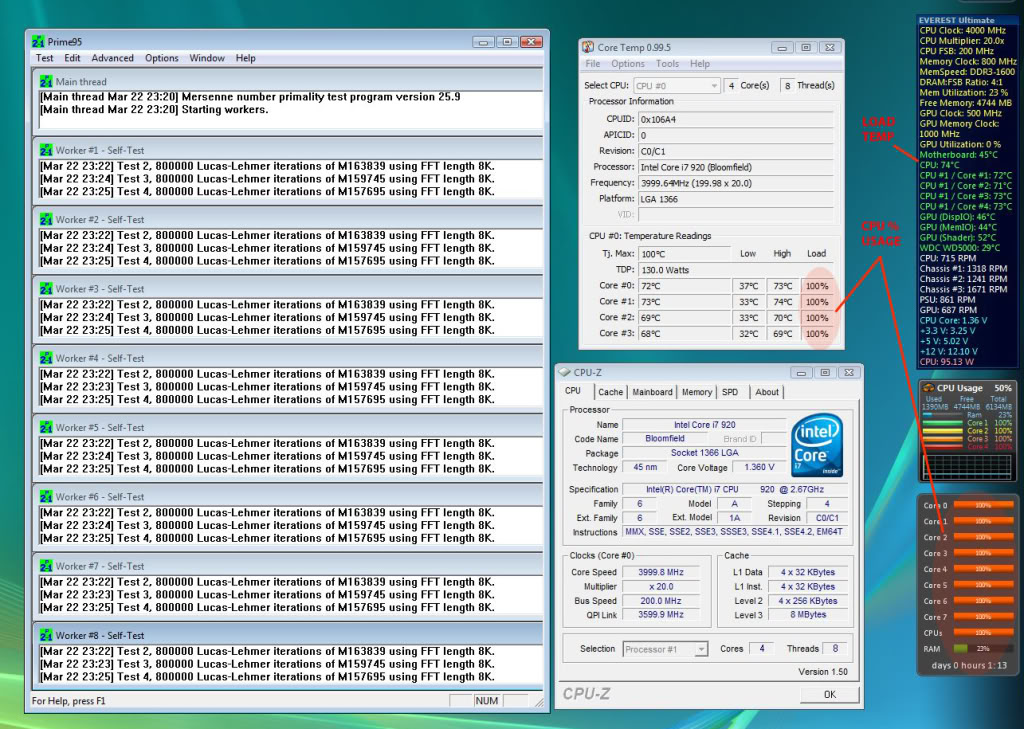Click the Core #3 temperature 68°C field
The width and height of the screenshot is (1024, 729).
click(684, 334)
